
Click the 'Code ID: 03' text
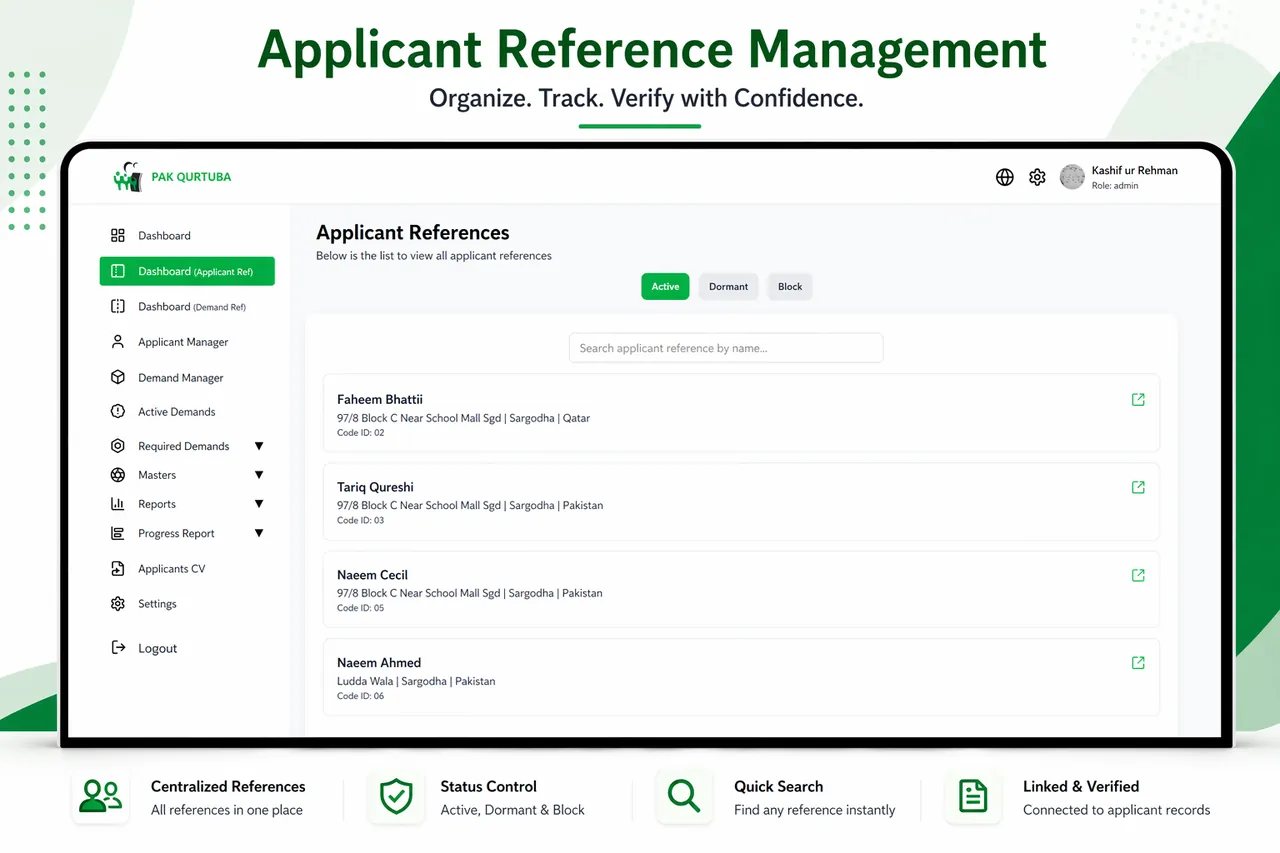coord(360,520)
